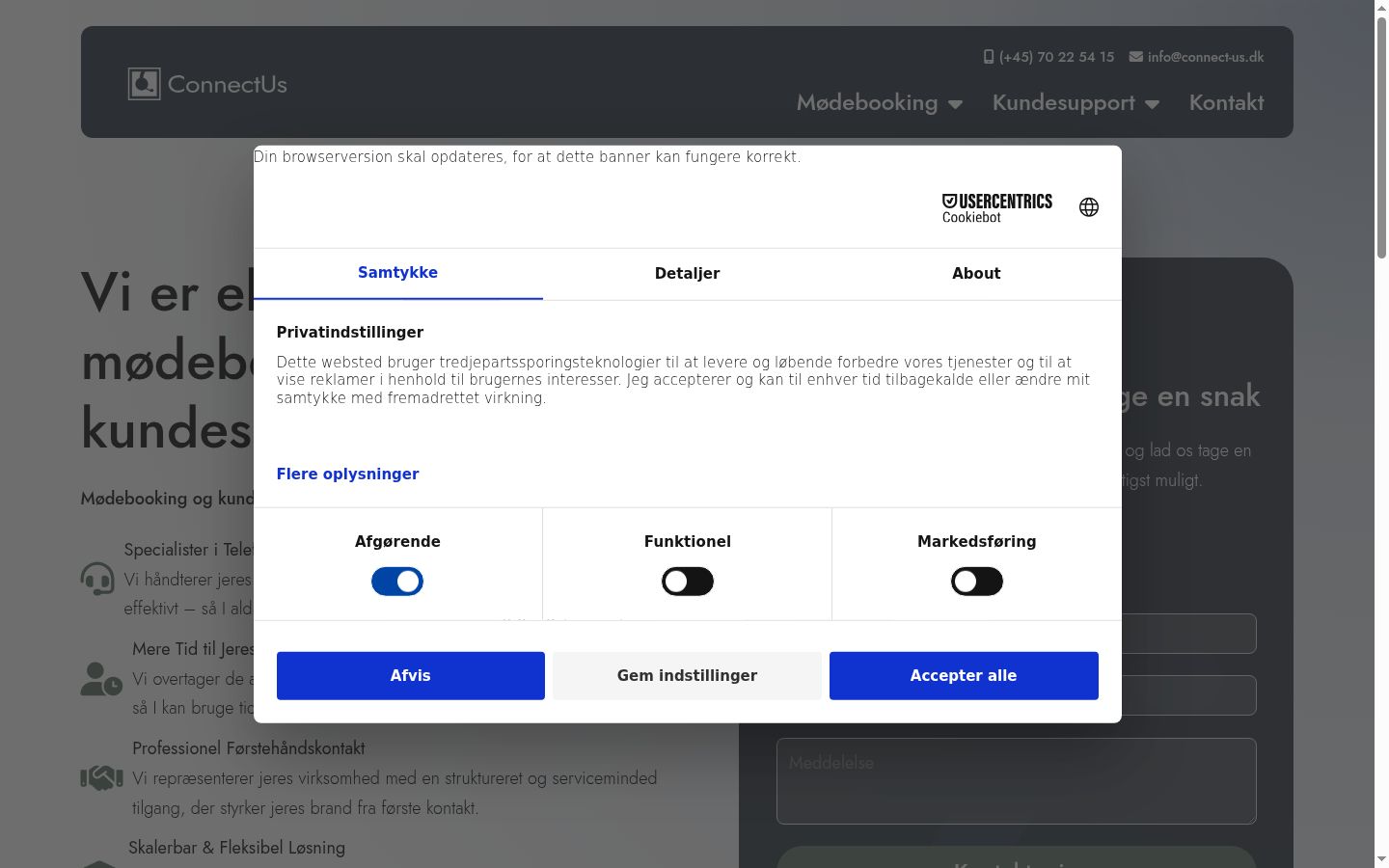Click the Meddelelse text area
Viewport: 1389px width, 868px height.
[1017, 781]
